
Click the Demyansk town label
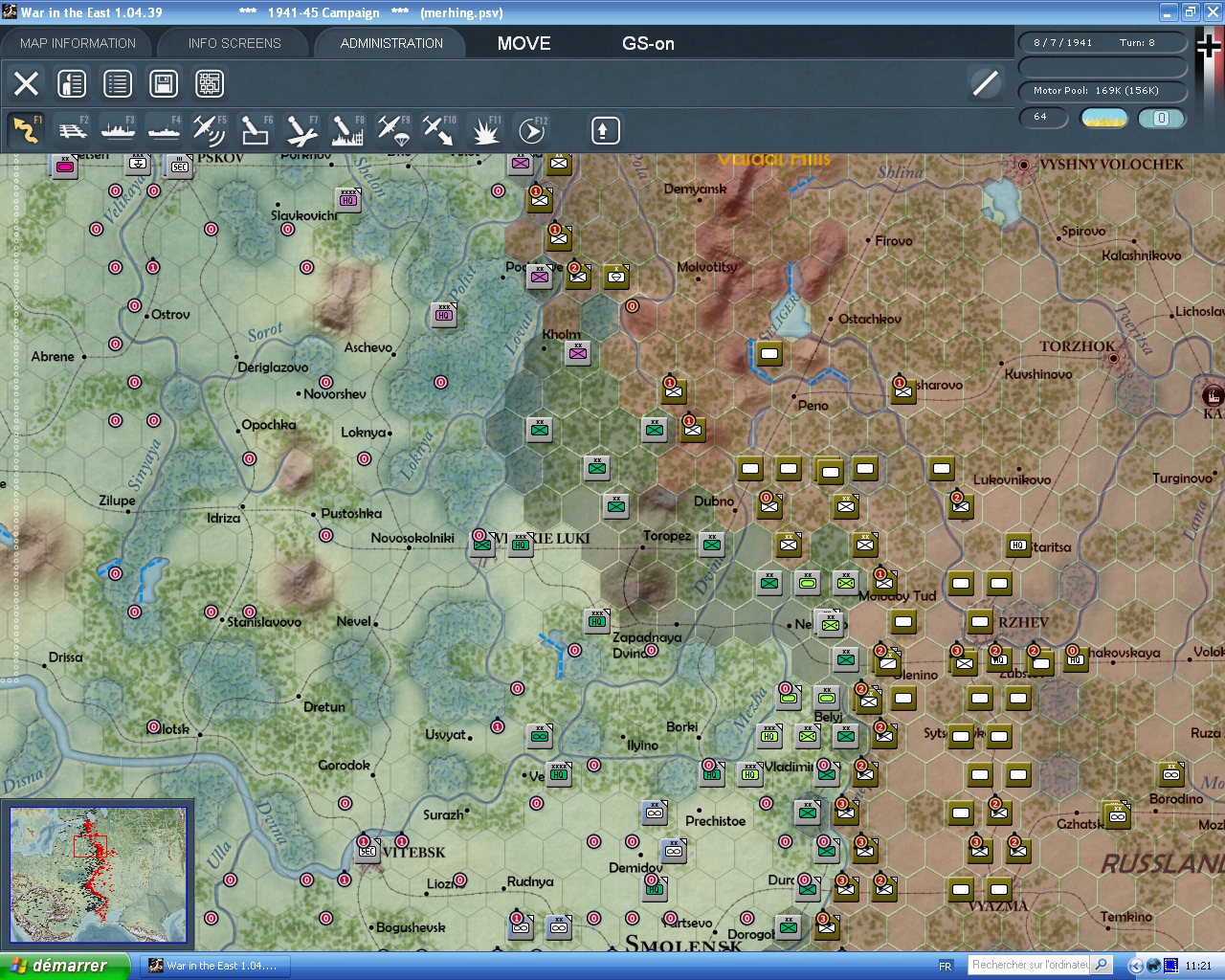[696, 189]
